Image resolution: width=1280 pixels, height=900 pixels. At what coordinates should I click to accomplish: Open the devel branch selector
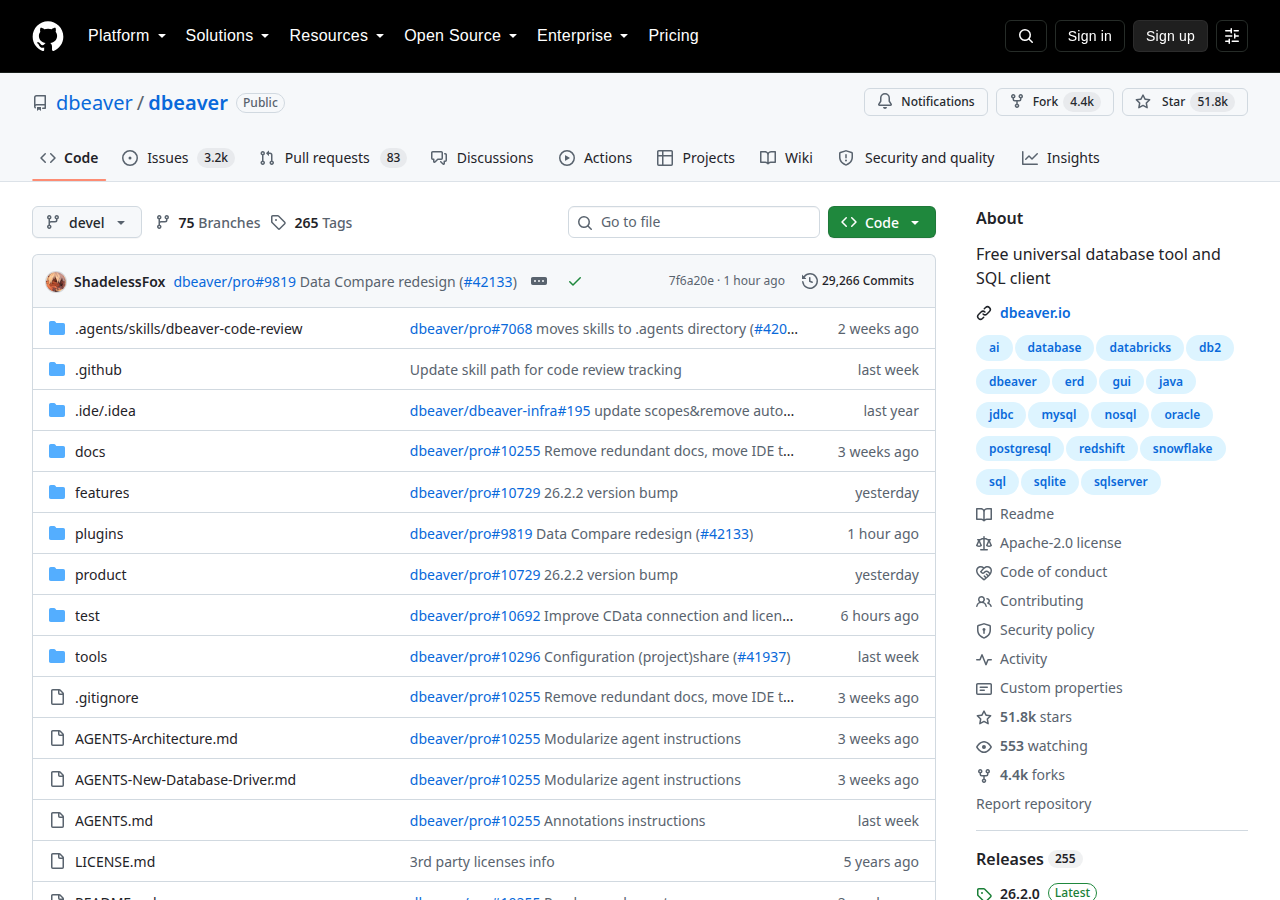point(87,222)
